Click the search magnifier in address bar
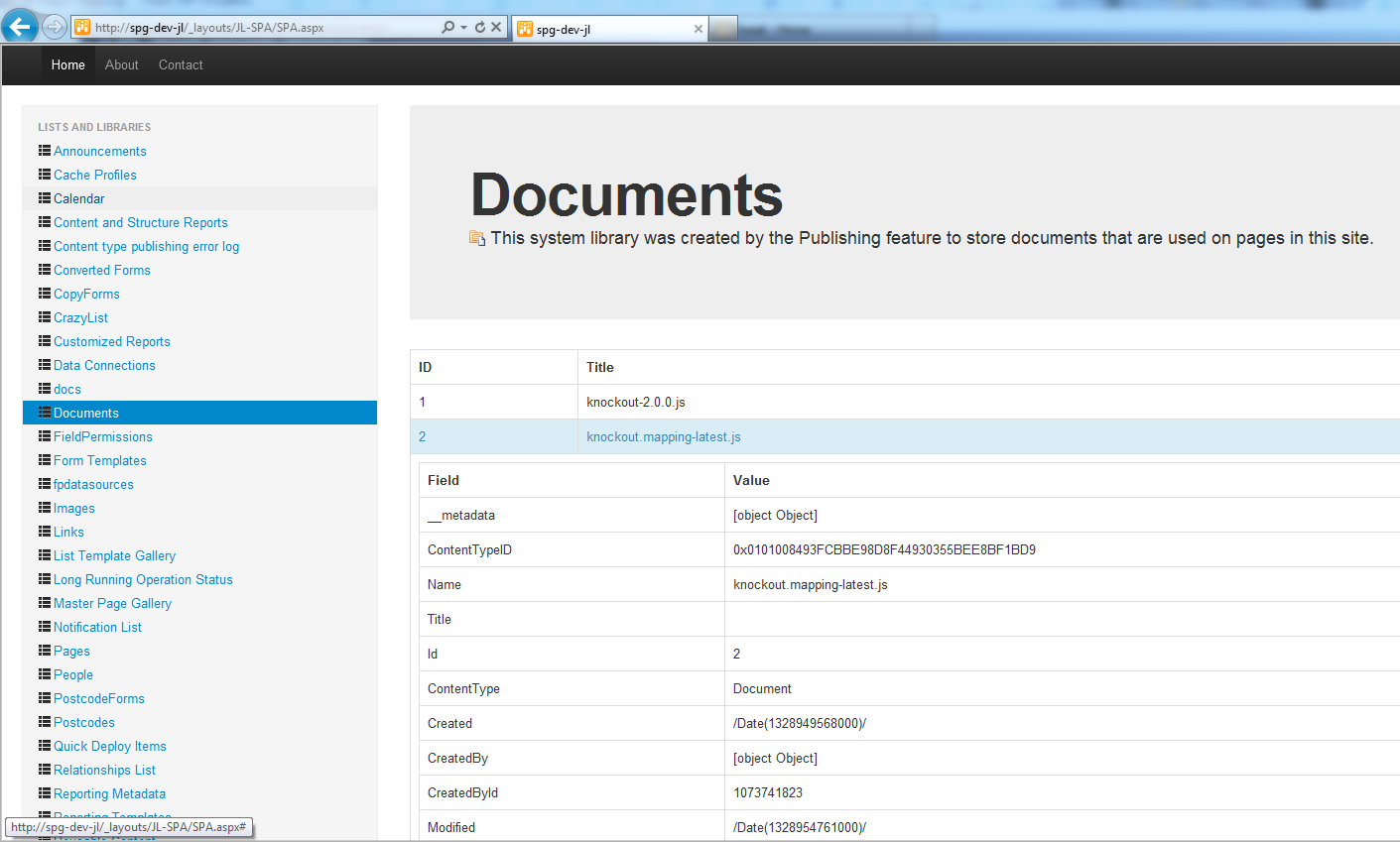Screen dimensions: 1400x842 click(x=447, y=28)
